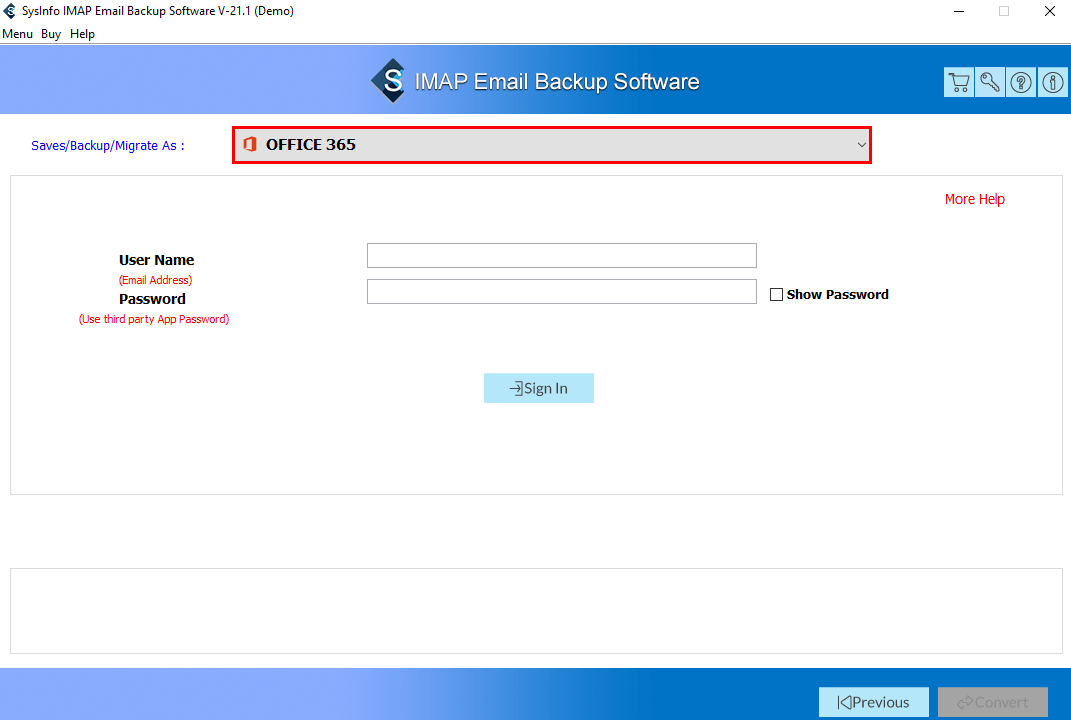The width and height of the screenshot is (1071, 720).
Task: Click the SysInfo S logo in banner
Action: coord(389,81)
